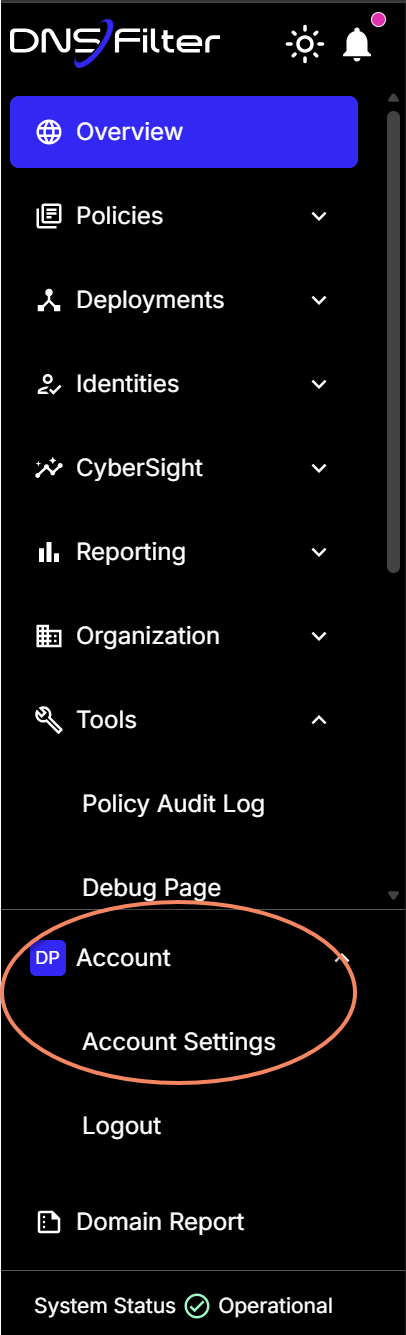This screenshot has height=1335, width=406.
Task: Expand the Reporting submenu chevron
Action: click(319, 552)
